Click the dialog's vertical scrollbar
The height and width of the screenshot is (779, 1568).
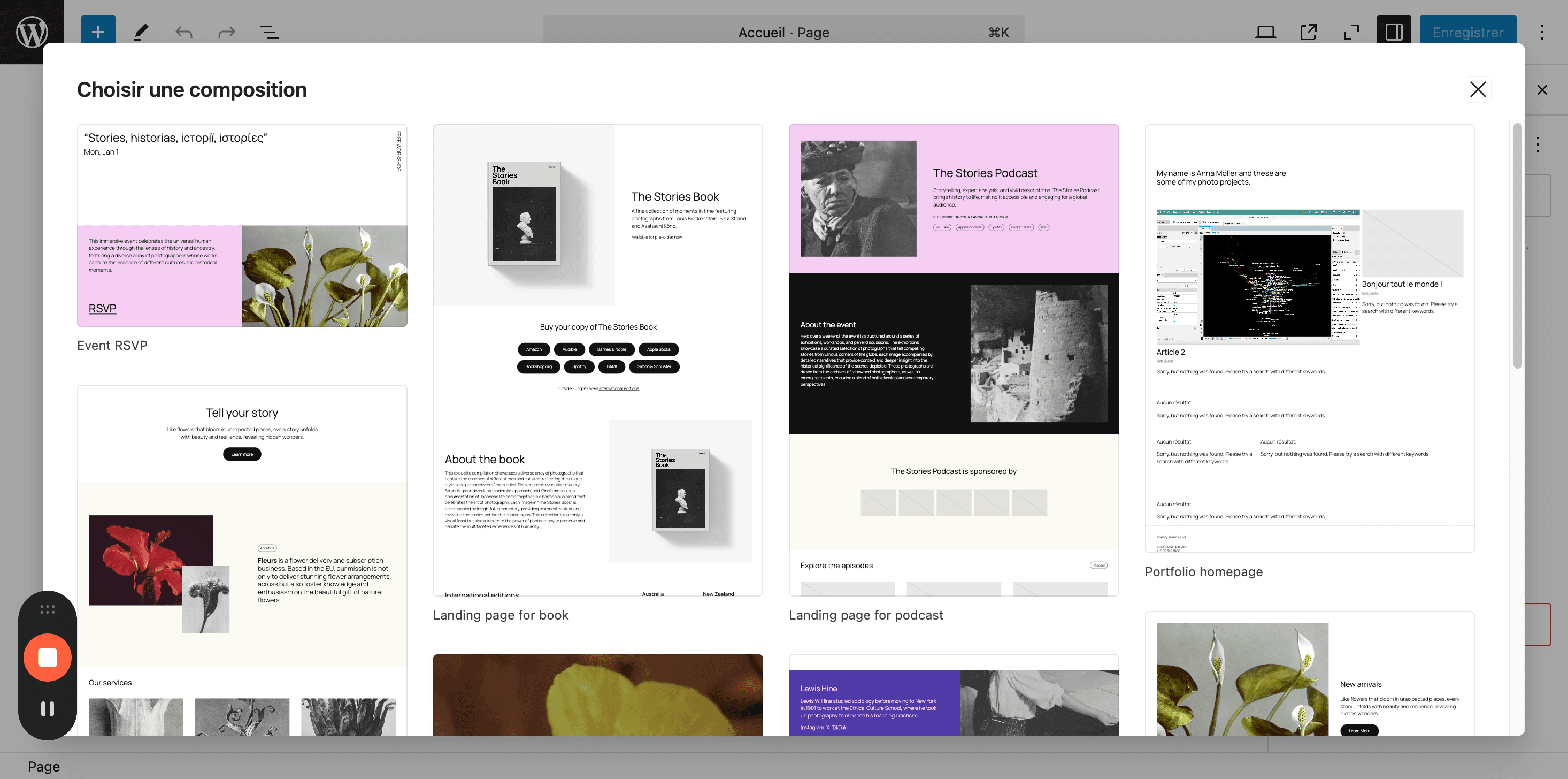pos(1518,247)
